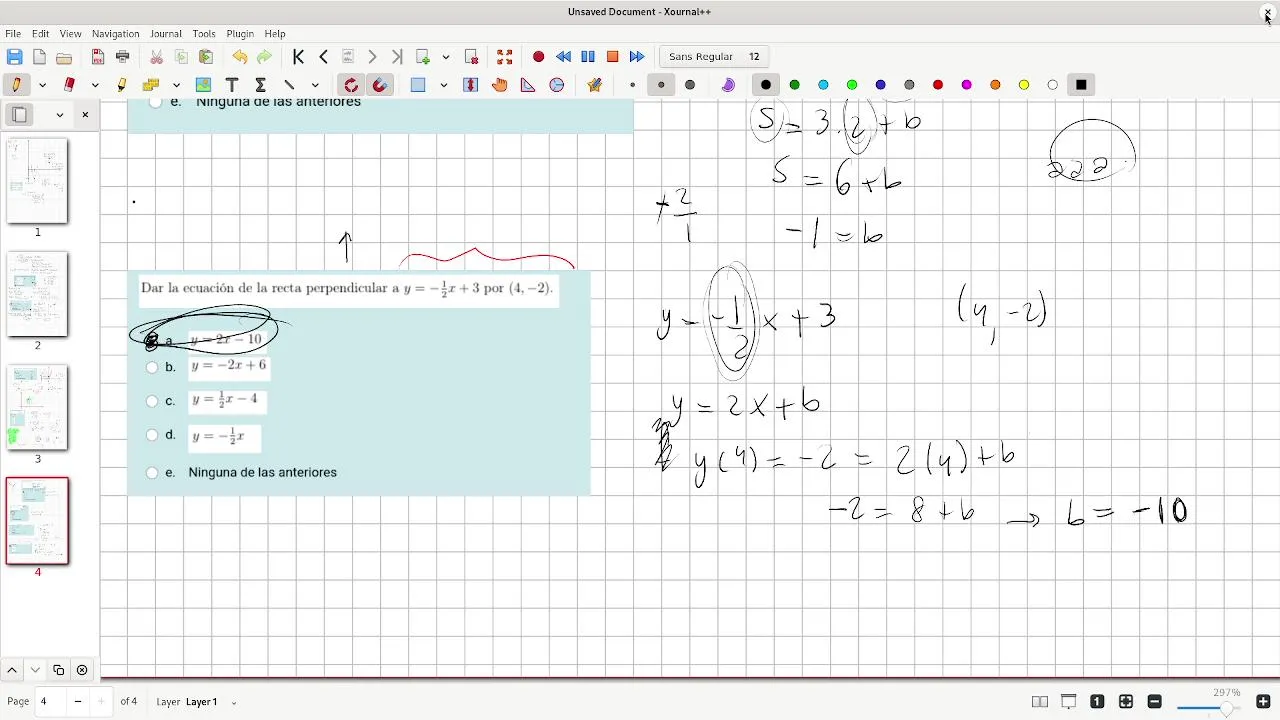Select medium line thickness dot
1280x720 pixels.
click(661, 85)
